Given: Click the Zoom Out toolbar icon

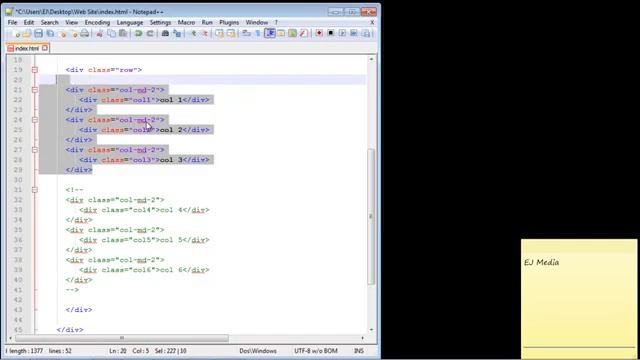Looking at the screenshot, I should [205, 33].
